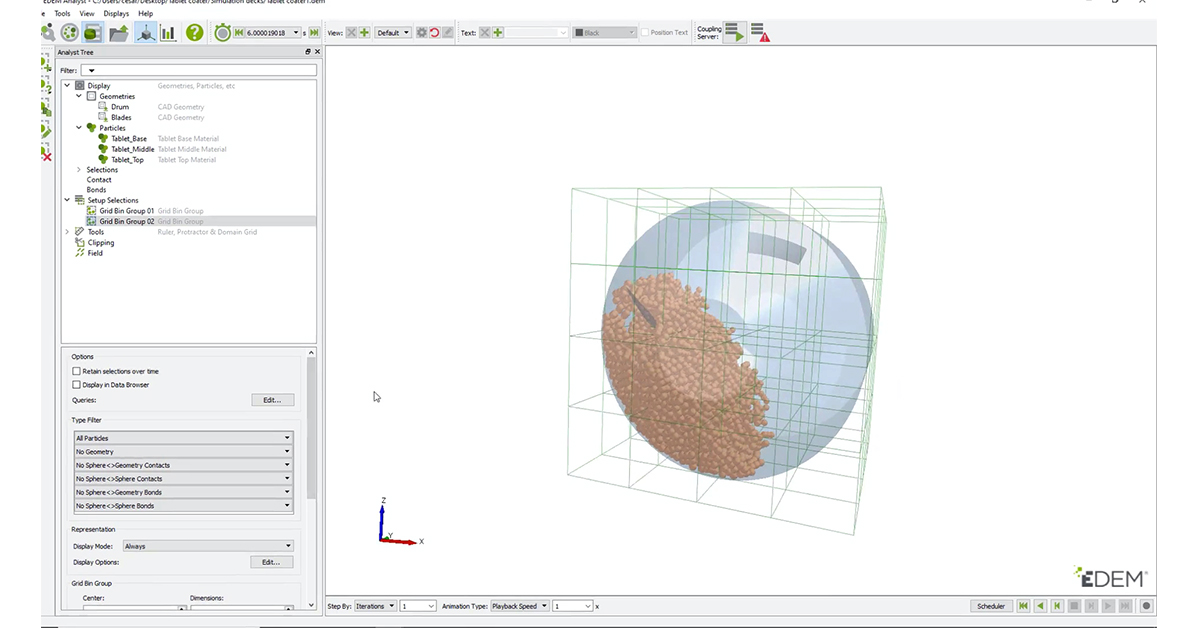This screenshot has height=628, width=1200.
Task: Open the No Sphere<>Sphere Contacts dropdown
Action: [x=184, y=479]
